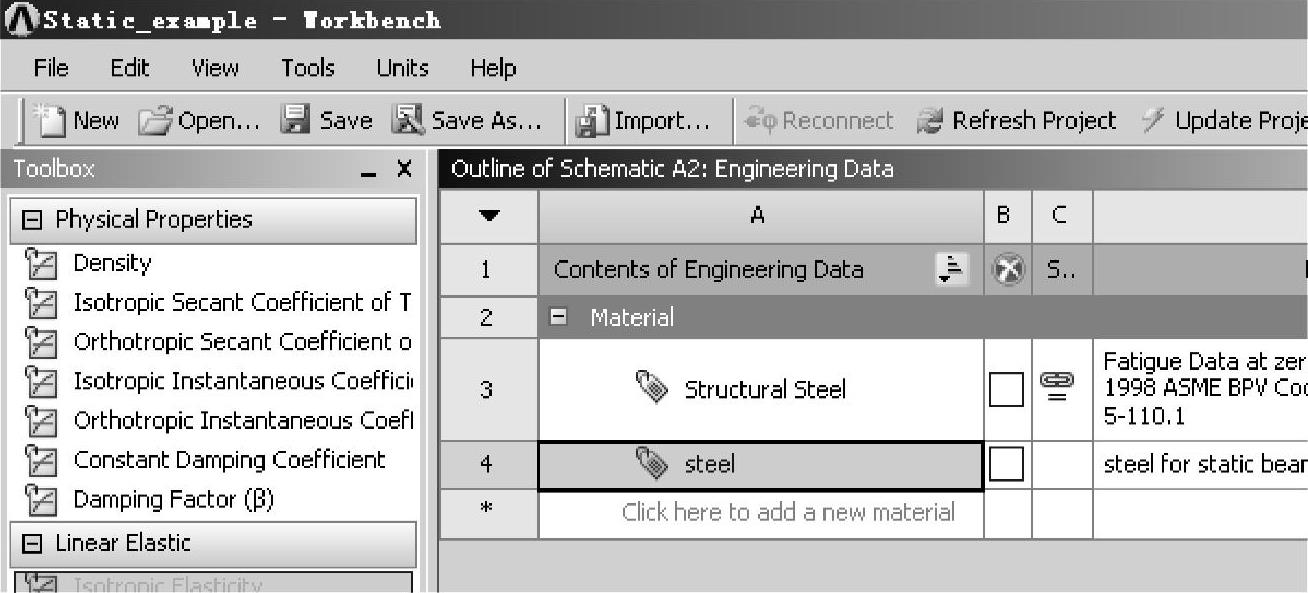1308x593 pixels.
Task: Select the Density property icon in Toolbox
Action: coord(41,264)
